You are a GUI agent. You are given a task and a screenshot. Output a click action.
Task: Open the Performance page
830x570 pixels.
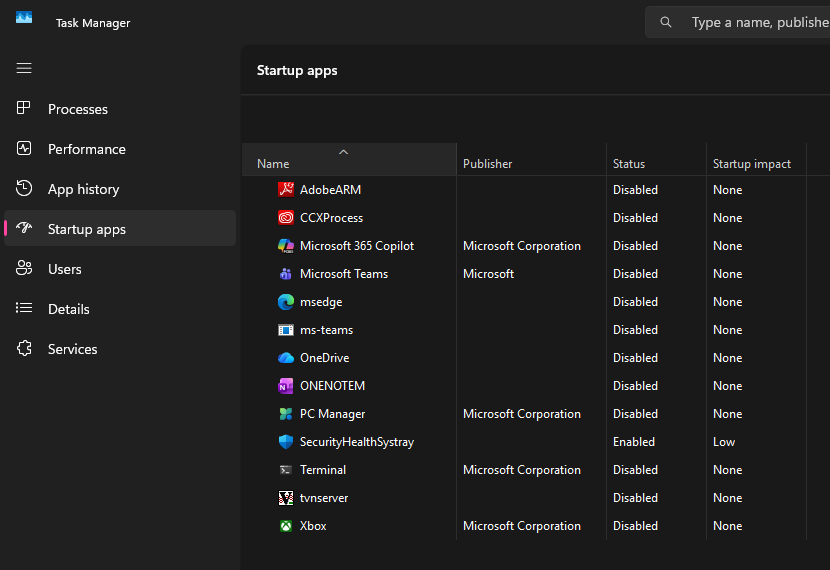pos(87,149)
